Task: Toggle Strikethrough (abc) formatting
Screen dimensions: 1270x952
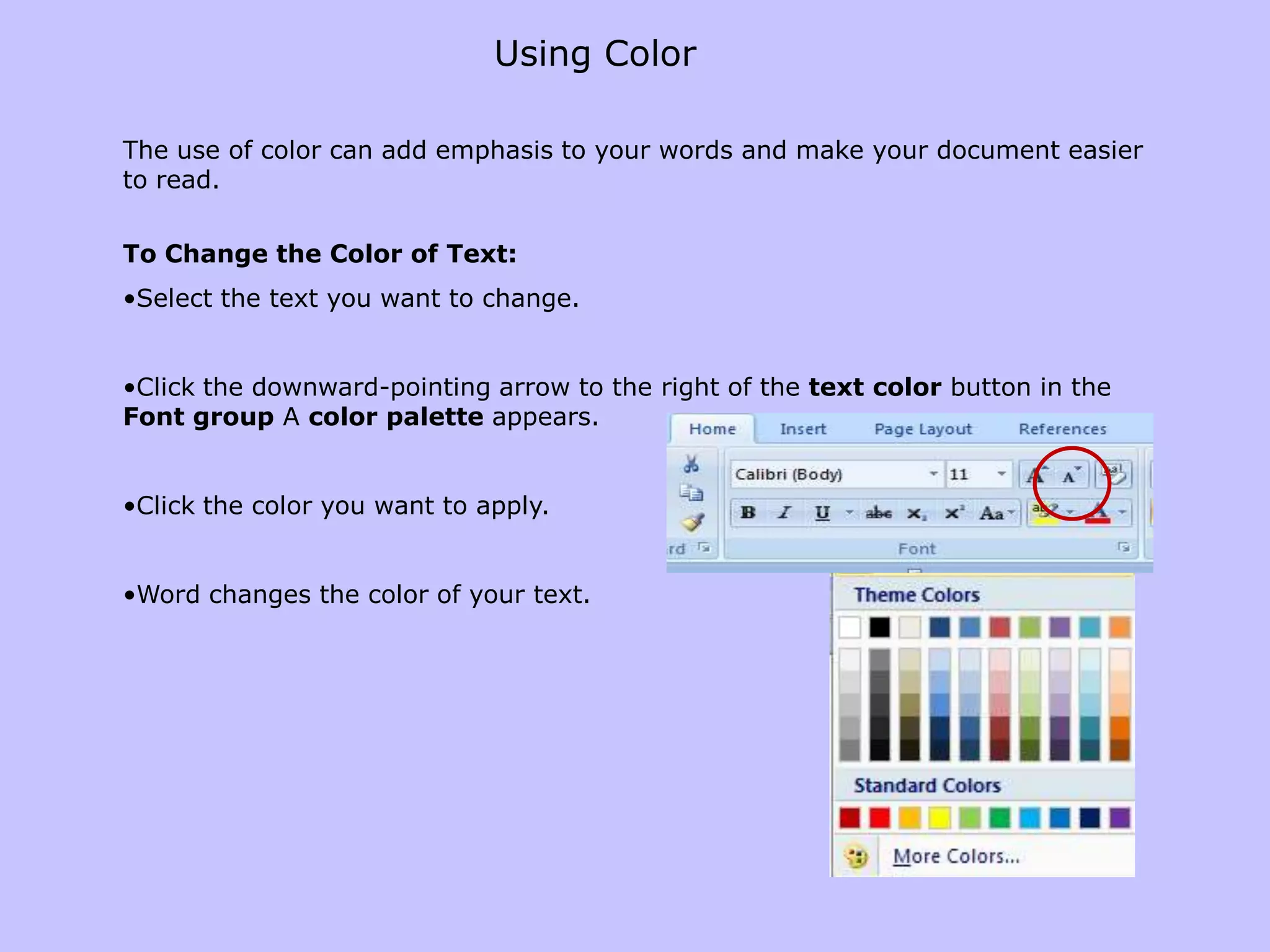Action: click(x=878, y=513)
